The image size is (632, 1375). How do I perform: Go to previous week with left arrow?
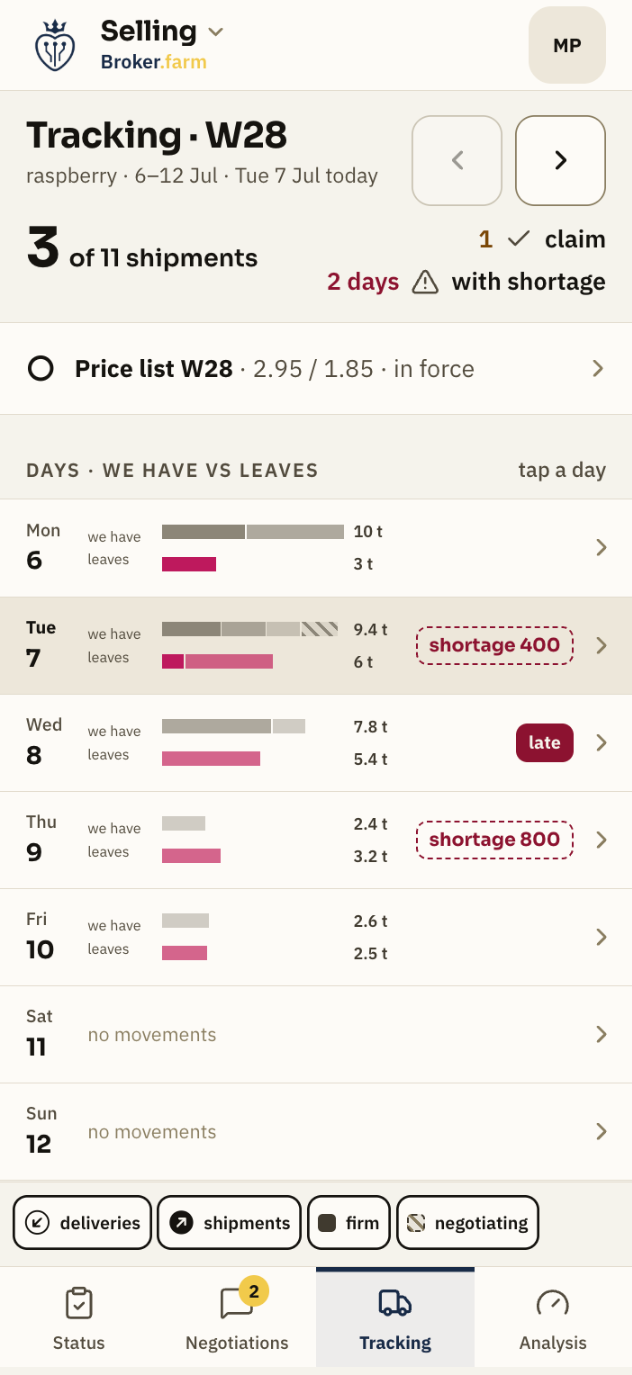click(457, 160)
